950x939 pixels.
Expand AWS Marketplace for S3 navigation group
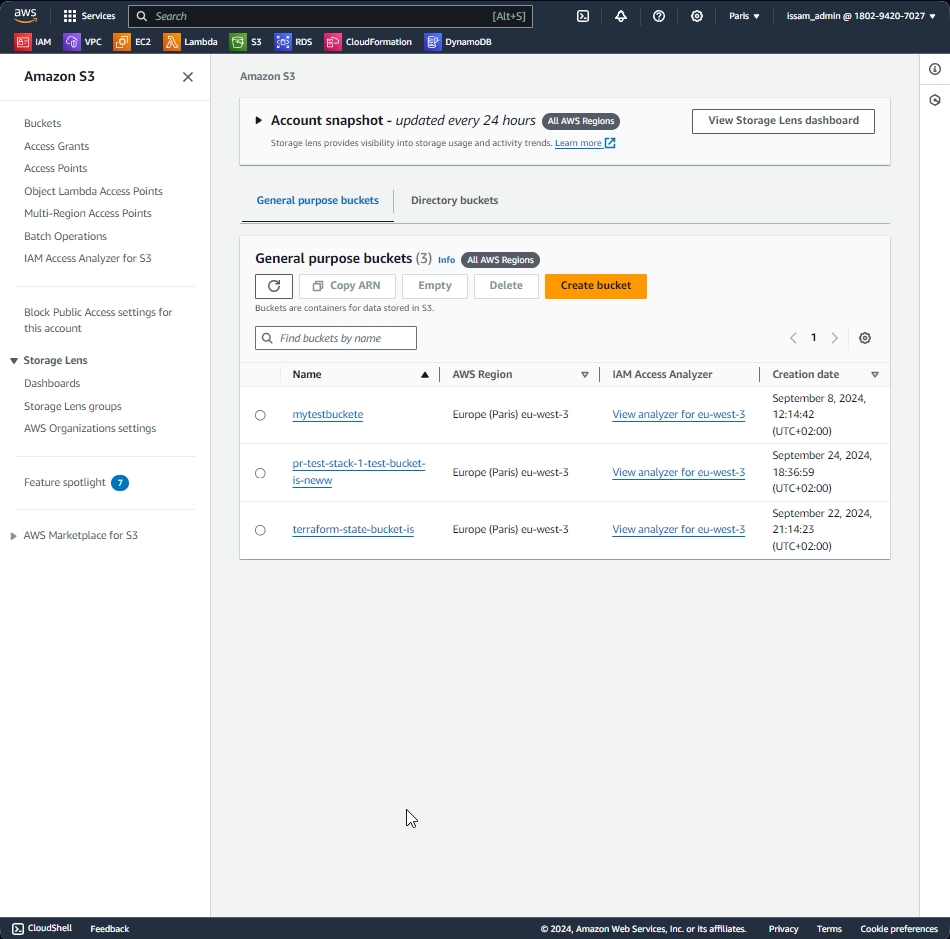(x=13, y=536)
